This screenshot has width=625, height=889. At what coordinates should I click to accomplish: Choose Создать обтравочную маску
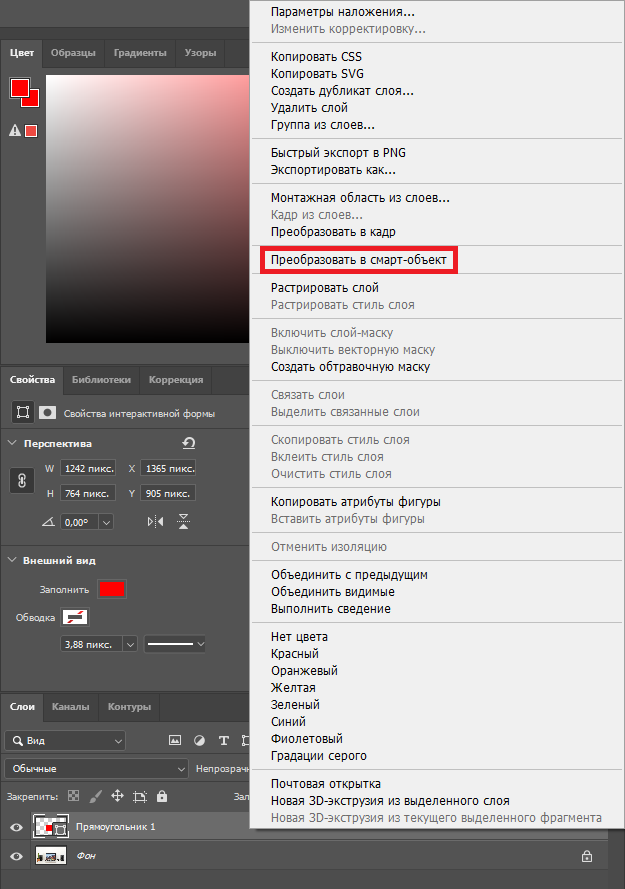(x=350, y=367)
